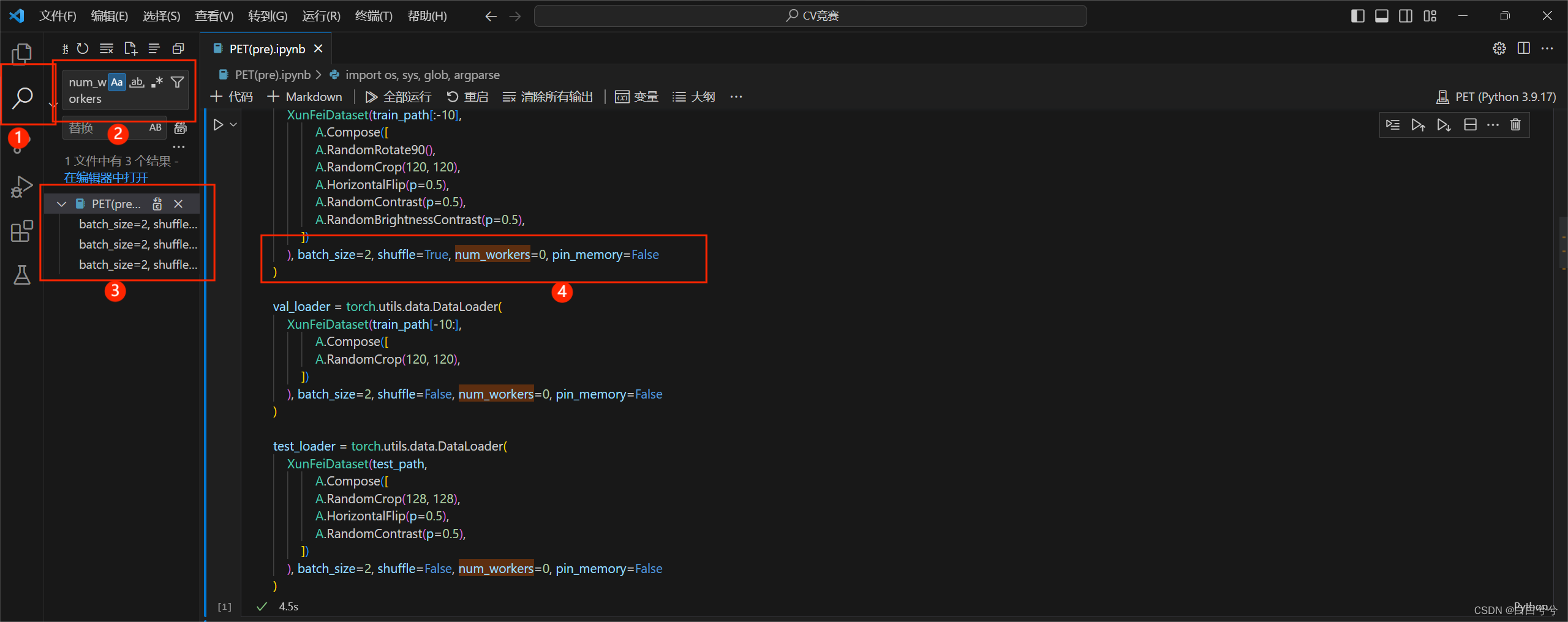Open the results in editor link
This screenshot has width=1568, height=622.
coord(106,178)
